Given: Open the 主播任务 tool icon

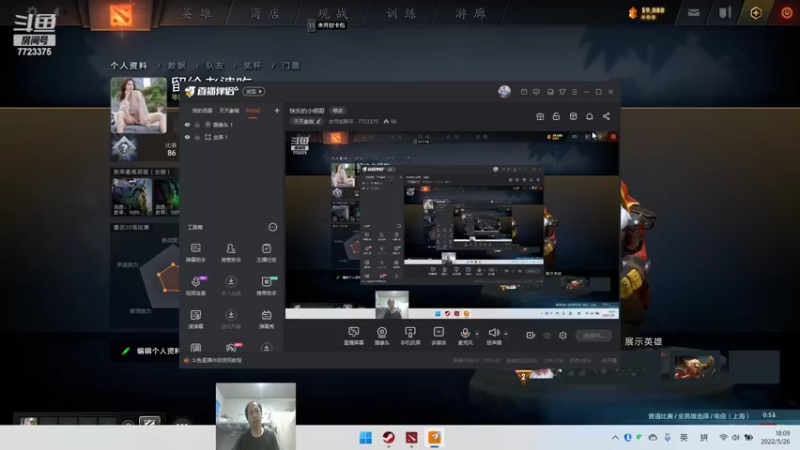Looking at the screenshot, I should [266, 252].
